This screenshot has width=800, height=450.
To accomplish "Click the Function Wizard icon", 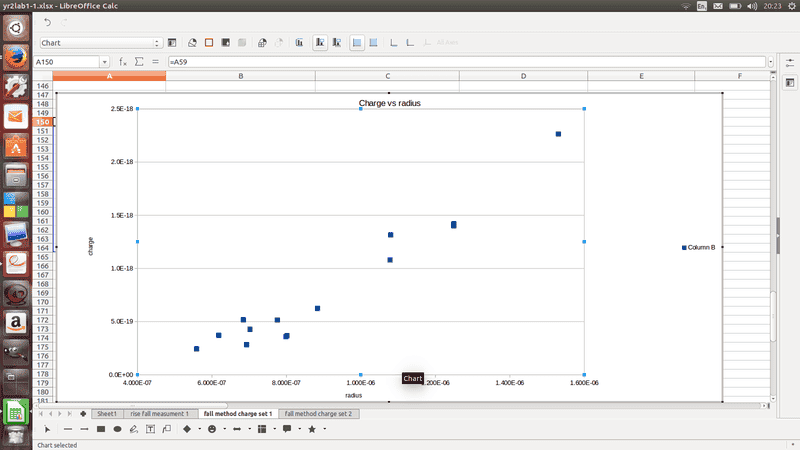I will pyautogui.click(x=123, y=62).
